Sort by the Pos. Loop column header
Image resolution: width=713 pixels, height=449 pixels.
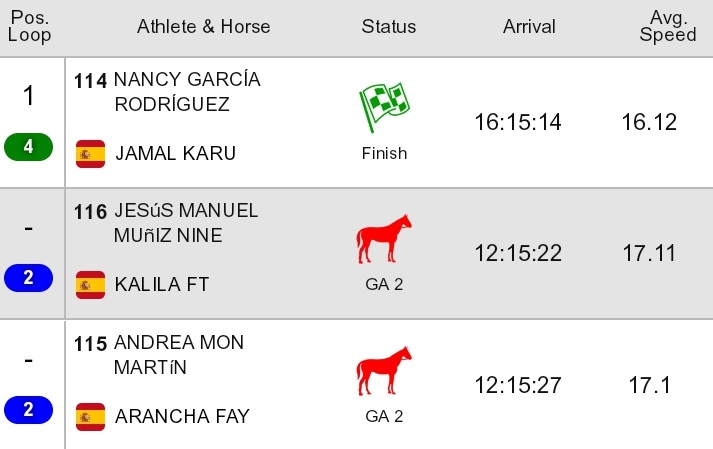[30, 28]
